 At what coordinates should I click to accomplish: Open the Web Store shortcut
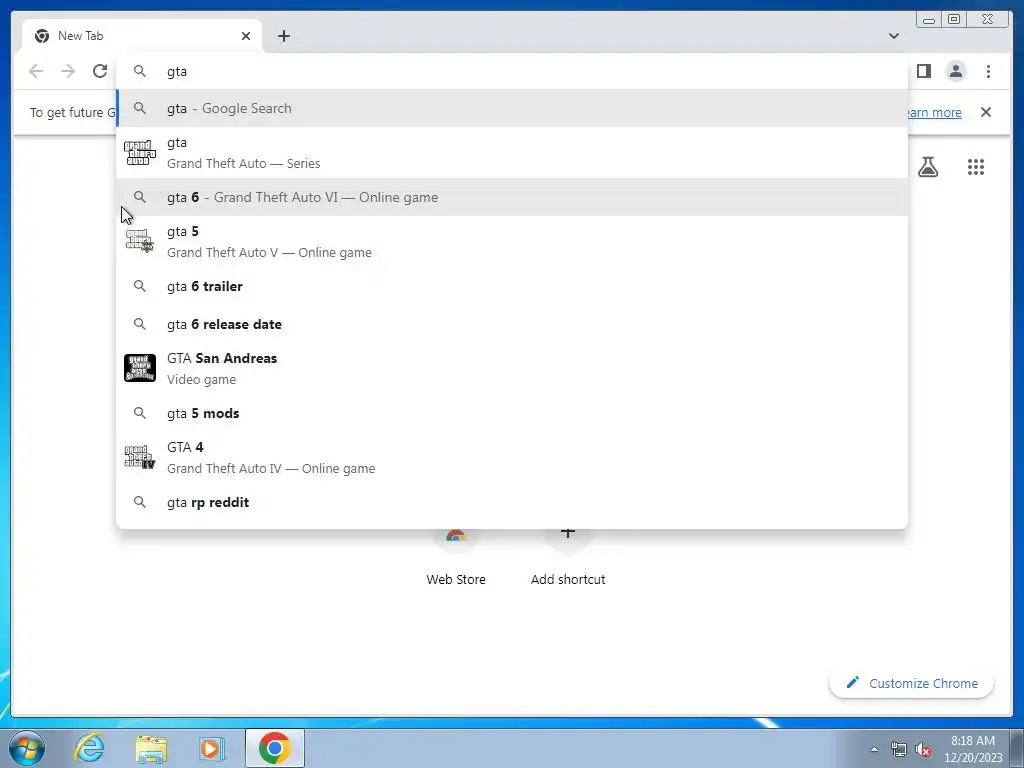456,558
